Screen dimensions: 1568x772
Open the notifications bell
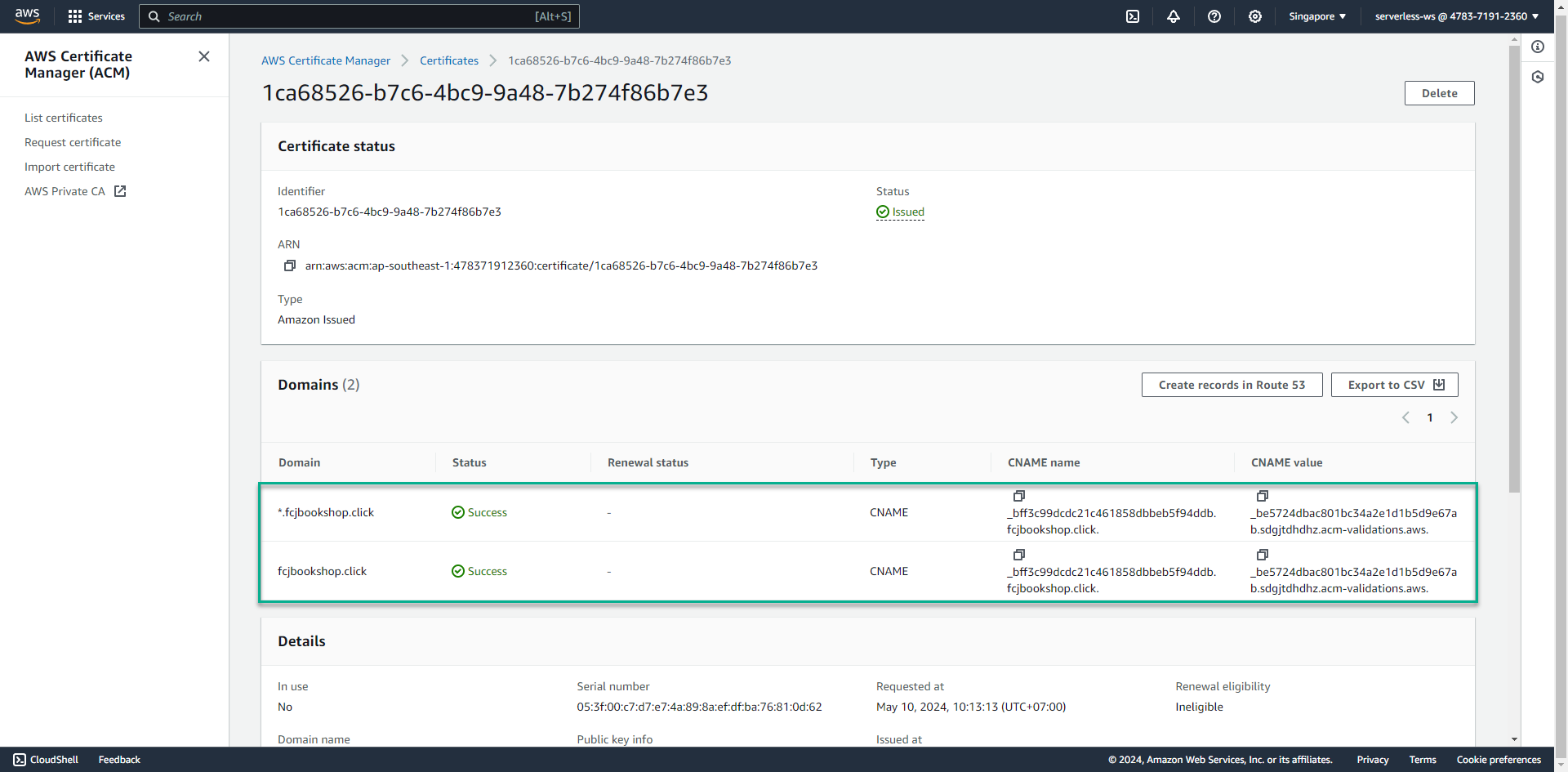tap(1174, 16)
